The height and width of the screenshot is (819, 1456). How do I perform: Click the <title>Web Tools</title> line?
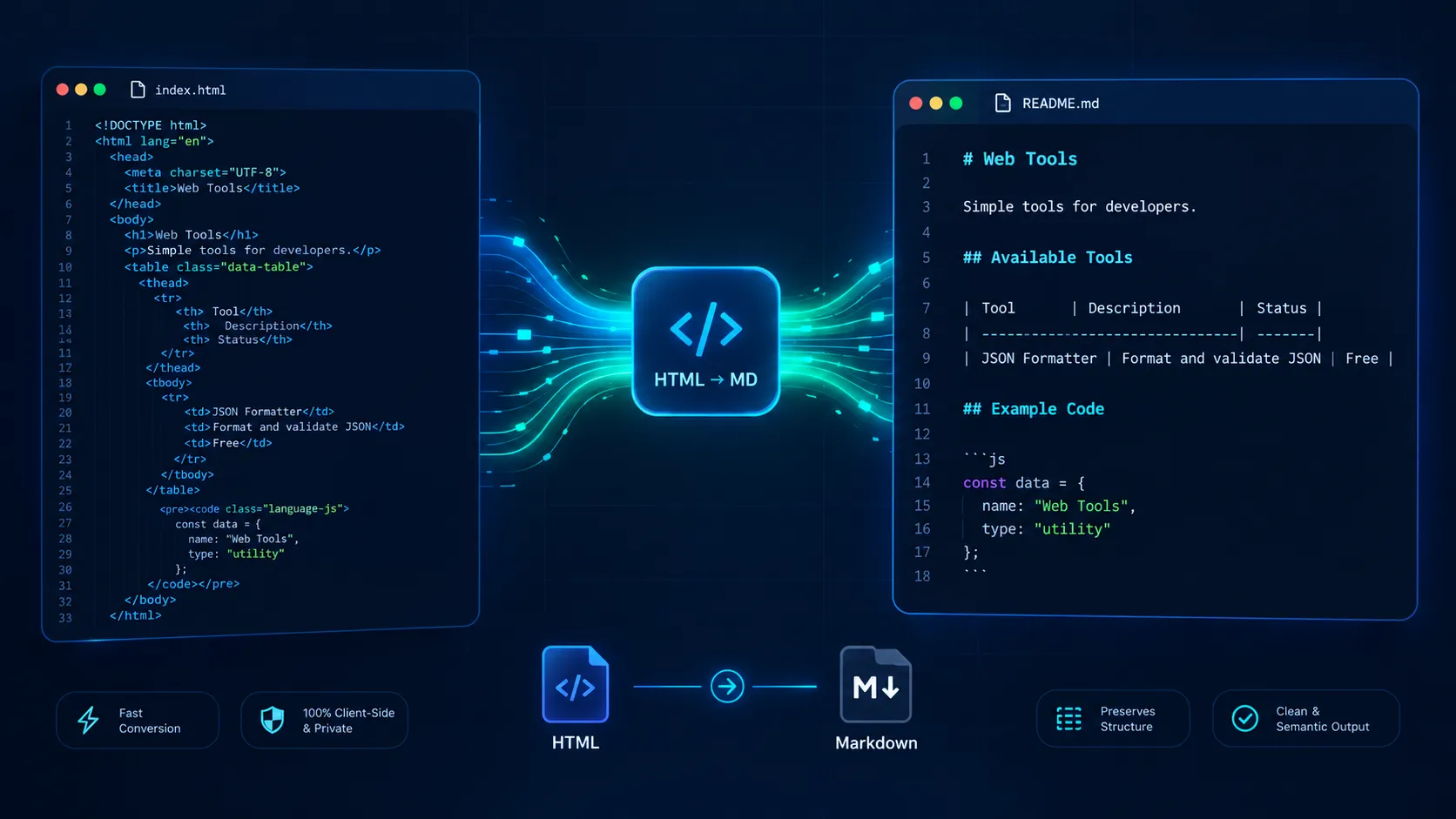(x=212, y=188)
